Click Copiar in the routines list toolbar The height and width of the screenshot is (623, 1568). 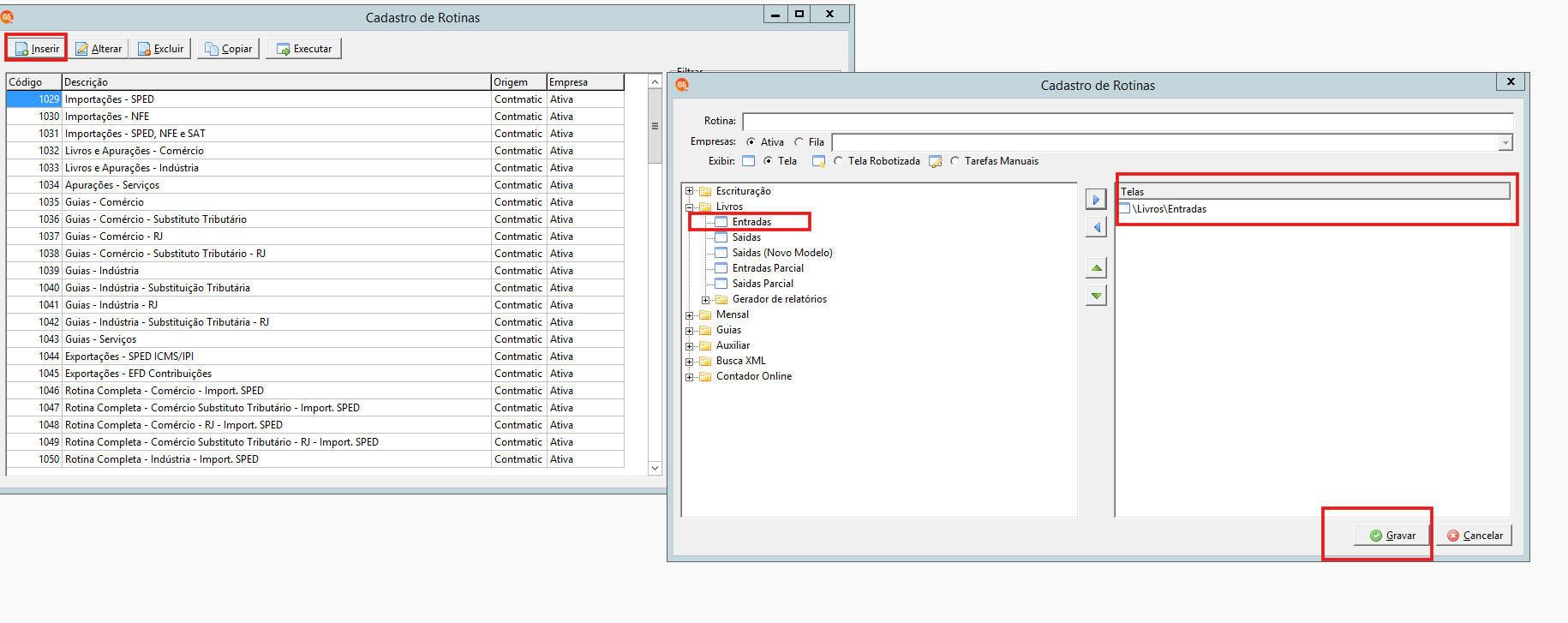pos(228,49)
